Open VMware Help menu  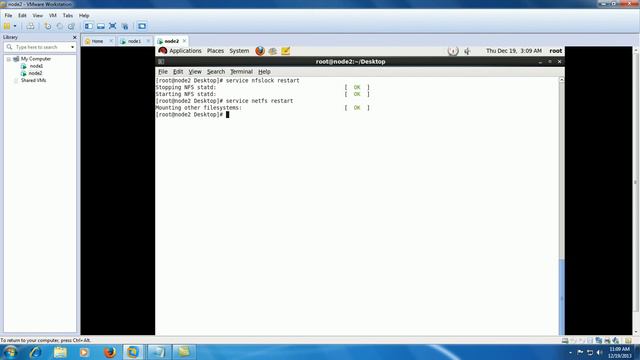pyautogui.click(x=84, y=16)
